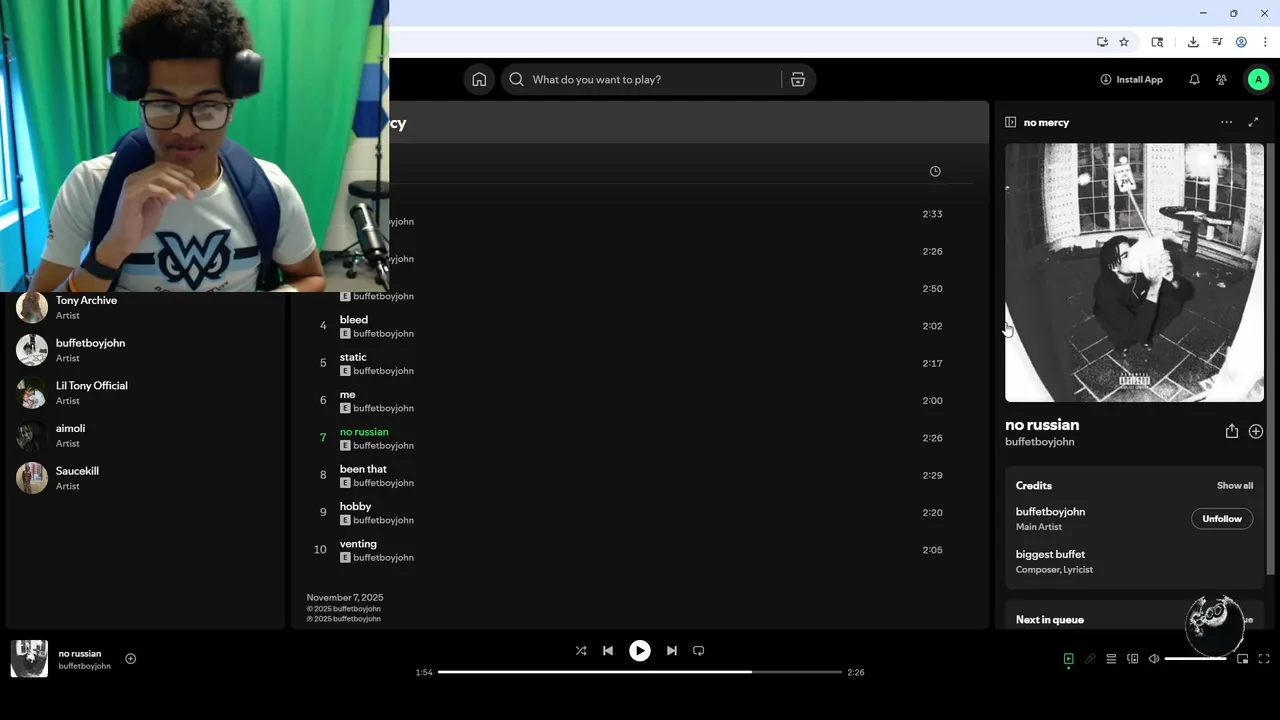Screen dimensions: 1280x720
Task: Open Lil Tony Official artist in library
Action: (x=145, y=393)
